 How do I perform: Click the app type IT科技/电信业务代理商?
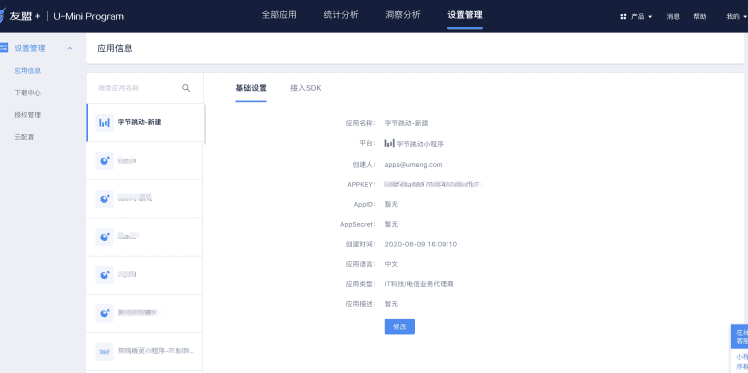(419, 284)
